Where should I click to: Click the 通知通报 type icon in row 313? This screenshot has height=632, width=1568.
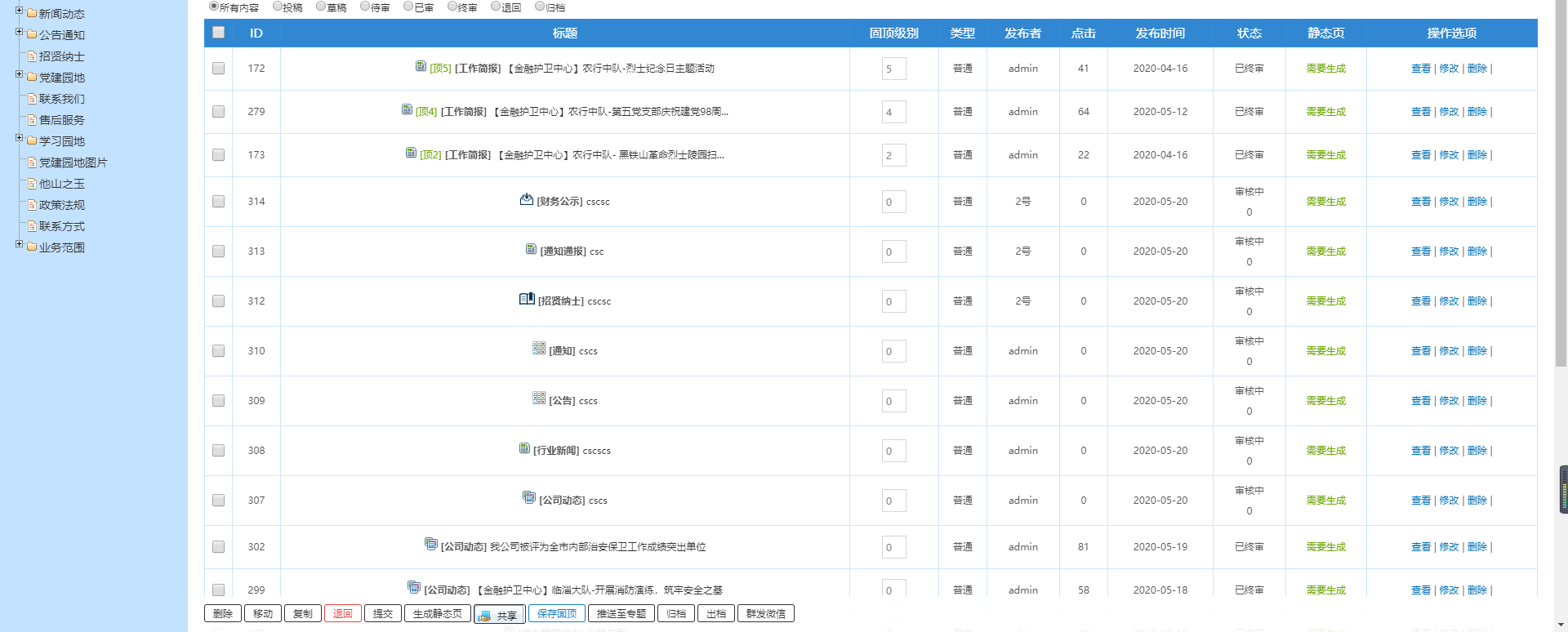point(531,249)
